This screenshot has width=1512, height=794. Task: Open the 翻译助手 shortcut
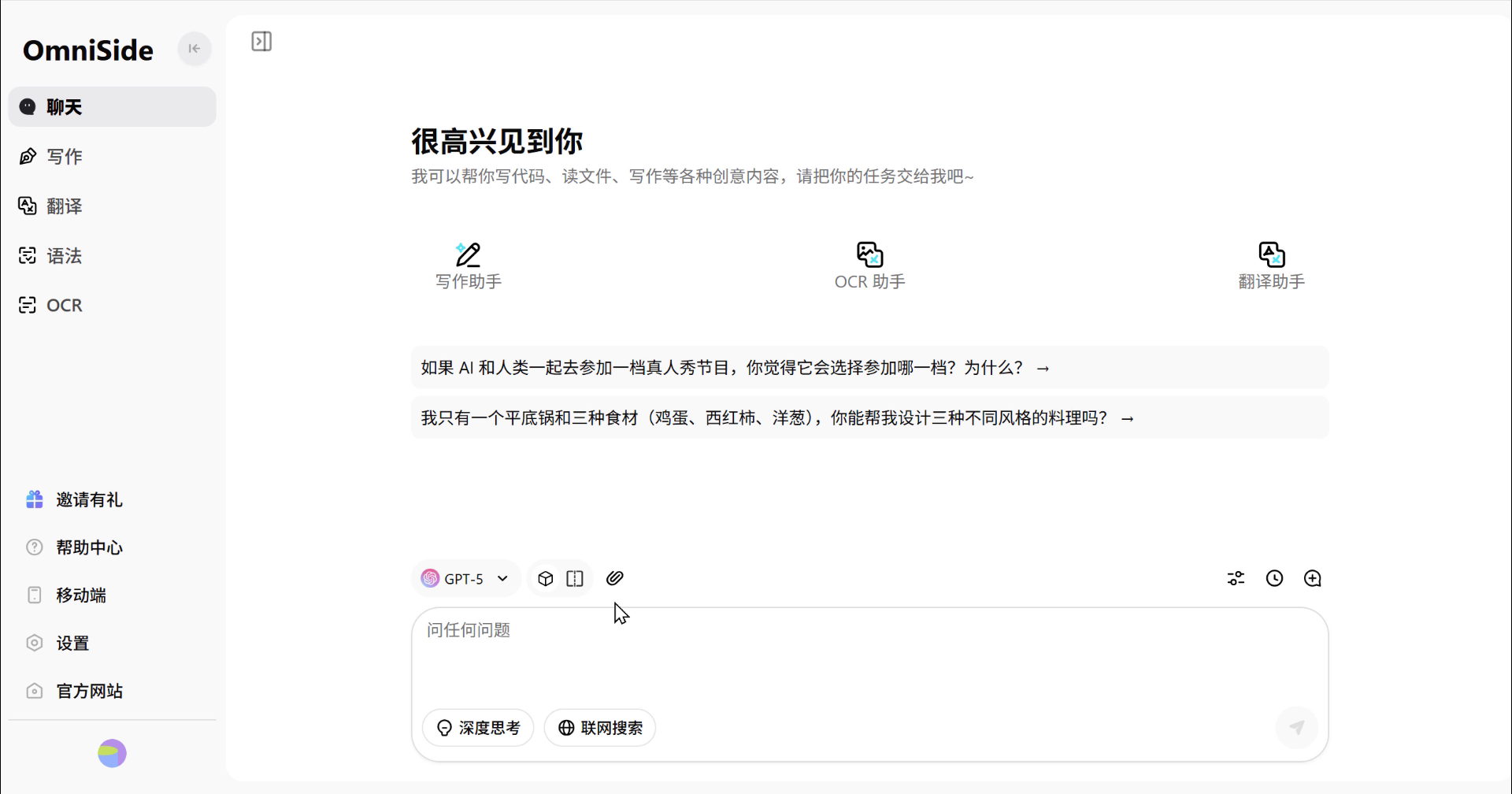pyautogui.click(x=1271, y=266)
